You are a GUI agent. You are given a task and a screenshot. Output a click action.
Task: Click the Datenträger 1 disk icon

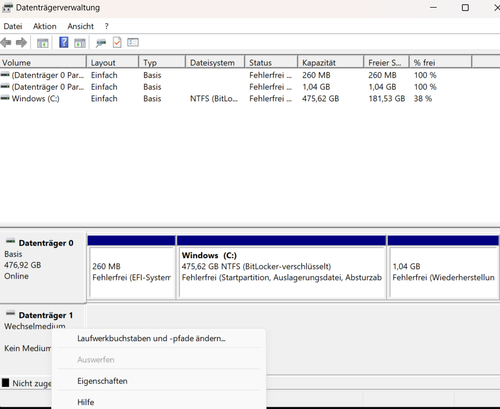click(x=11, y=313)
